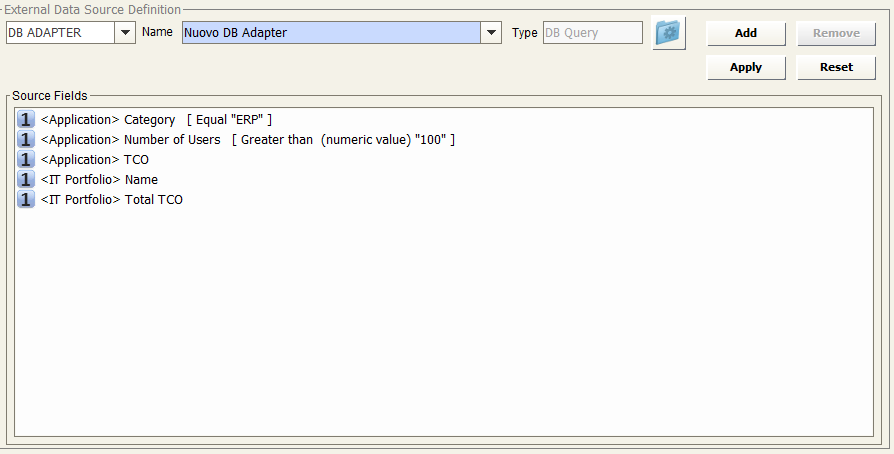Open the DB ADAPTER dropdown arrow

[x=125, y=33]
